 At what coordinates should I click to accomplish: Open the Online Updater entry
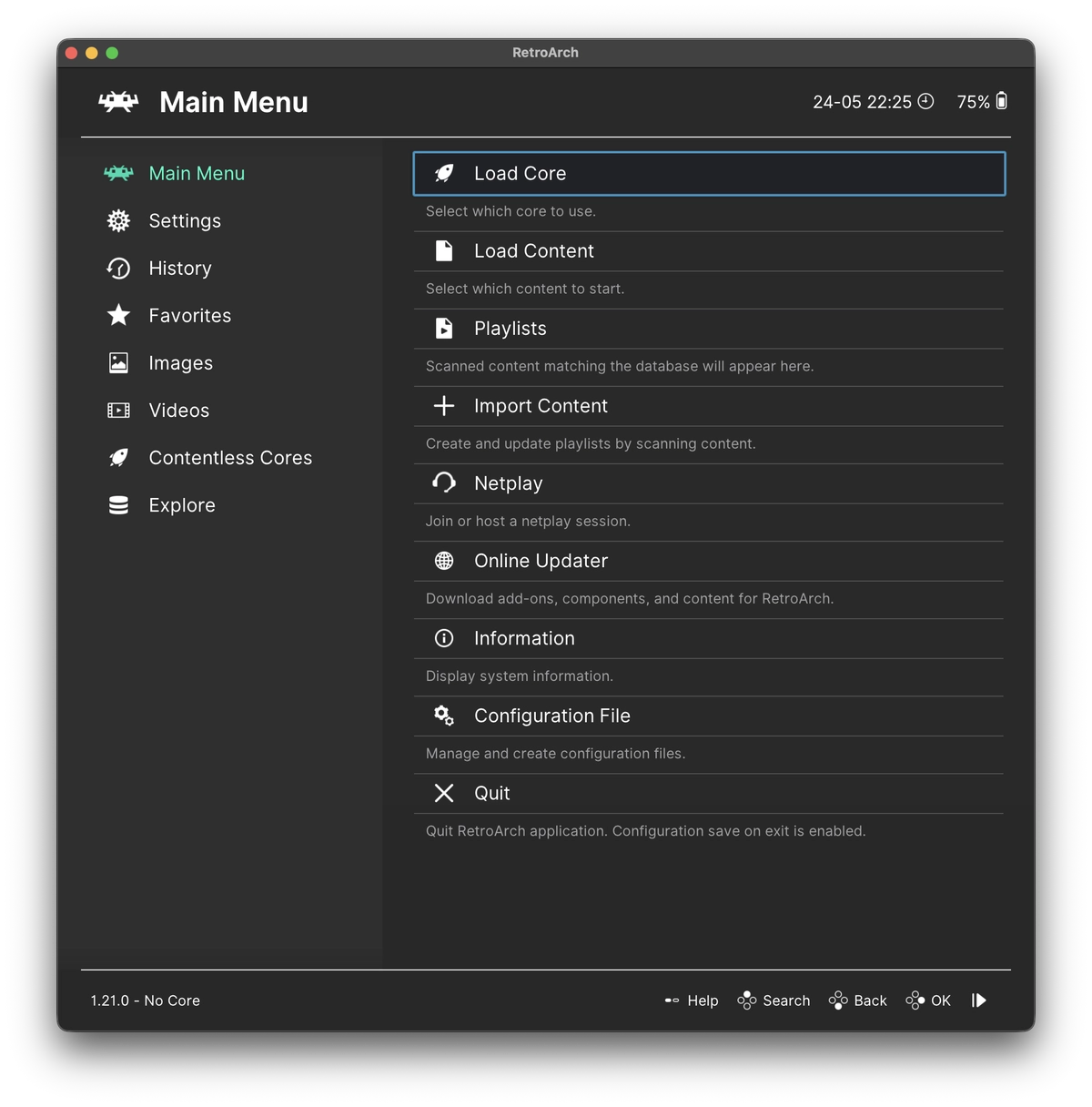click(x=709, y=561)
